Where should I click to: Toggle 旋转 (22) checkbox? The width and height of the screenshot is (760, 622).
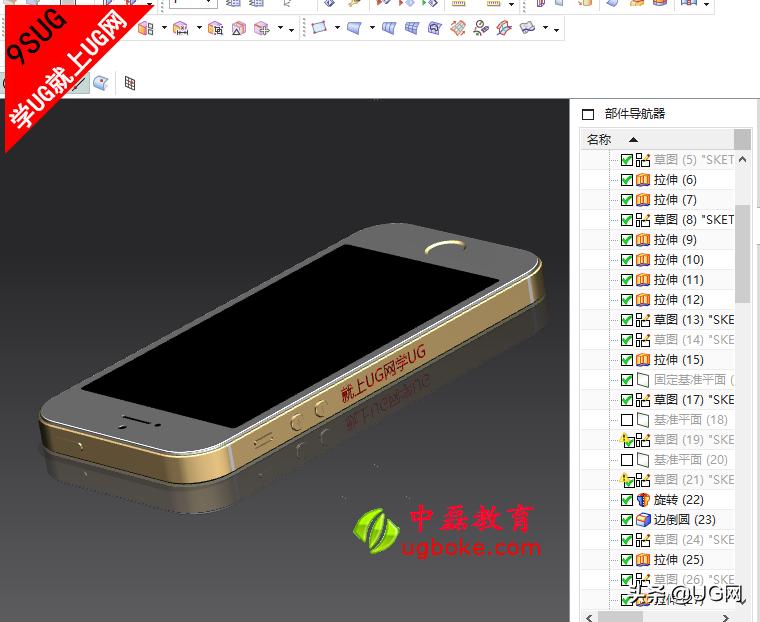click(x=627, y=500)
